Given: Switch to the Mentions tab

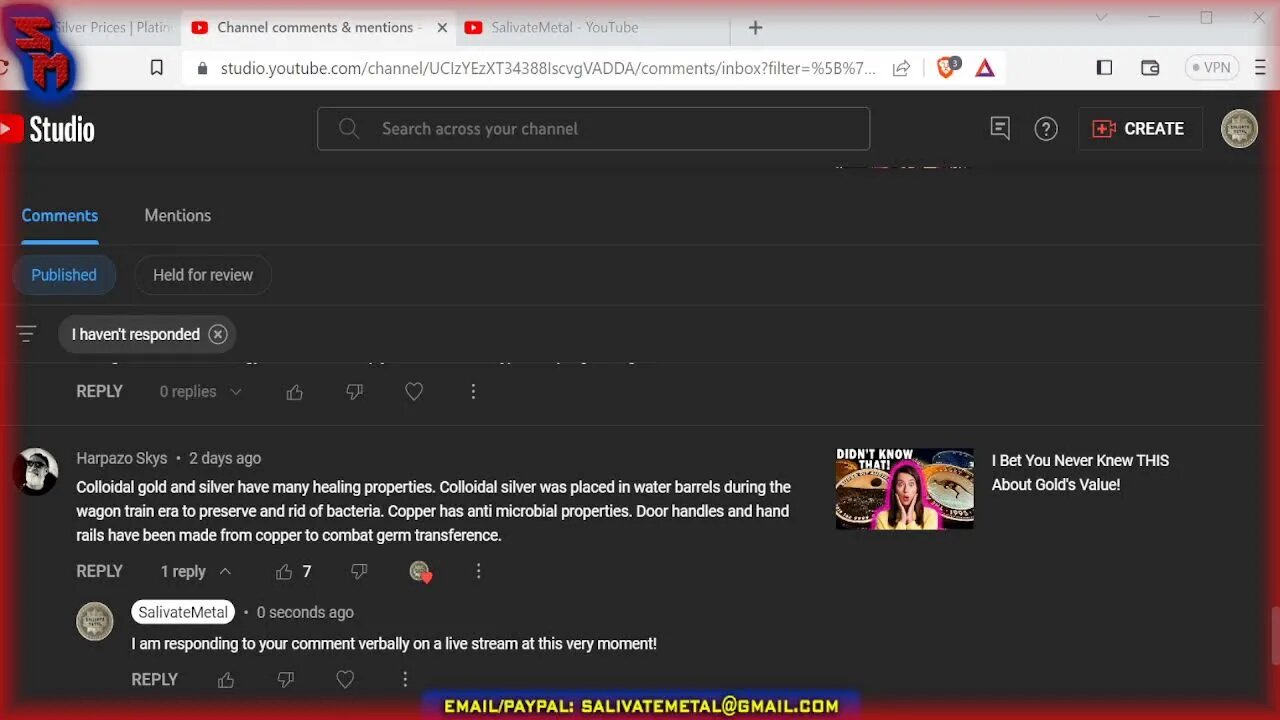Looking at the screenshot, I should 177,215.
